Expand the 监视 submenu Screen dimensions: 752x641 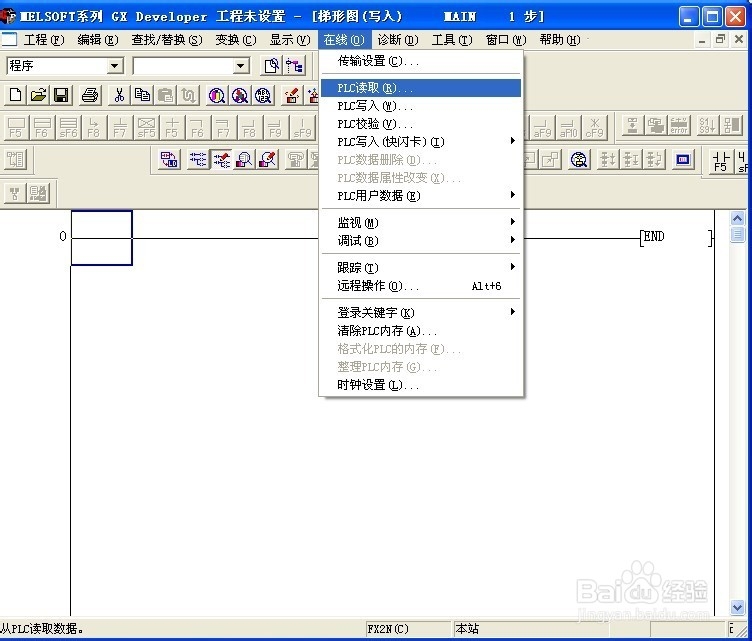point(421,222)
